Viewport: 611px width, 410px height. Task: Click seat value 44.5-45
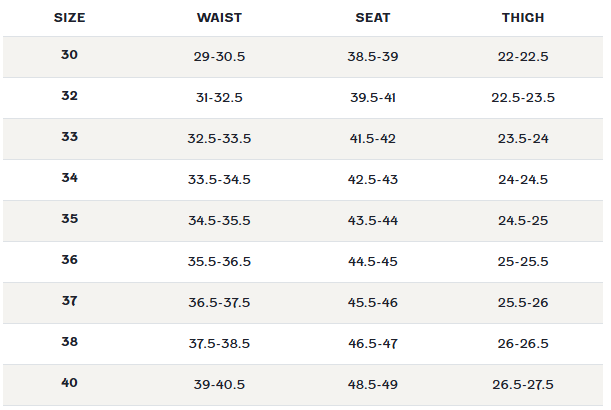point(373,262)
